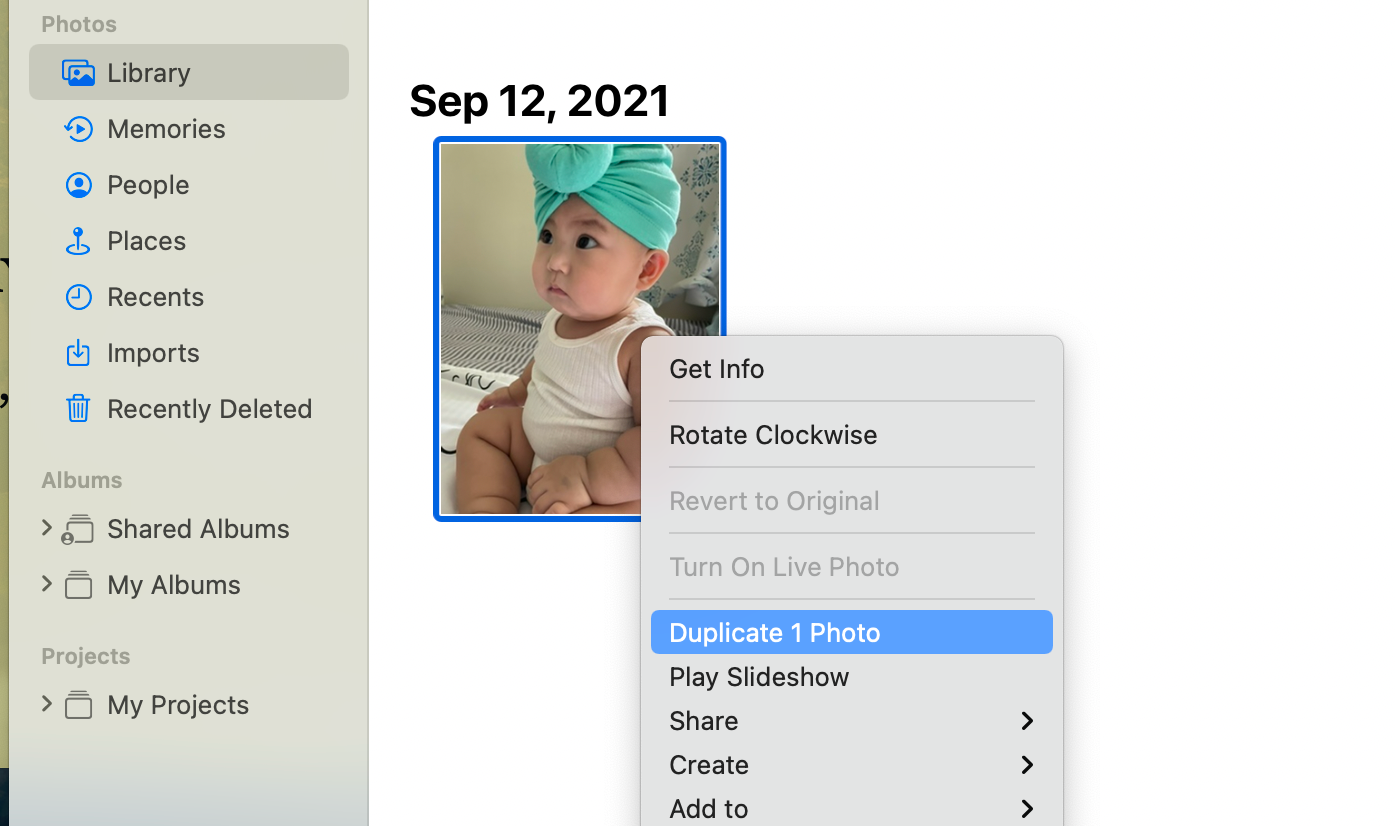The width and height of the screenshot is (1395, 826).
Task: Select Get Info in the context menu
Action: click(716, 369)
